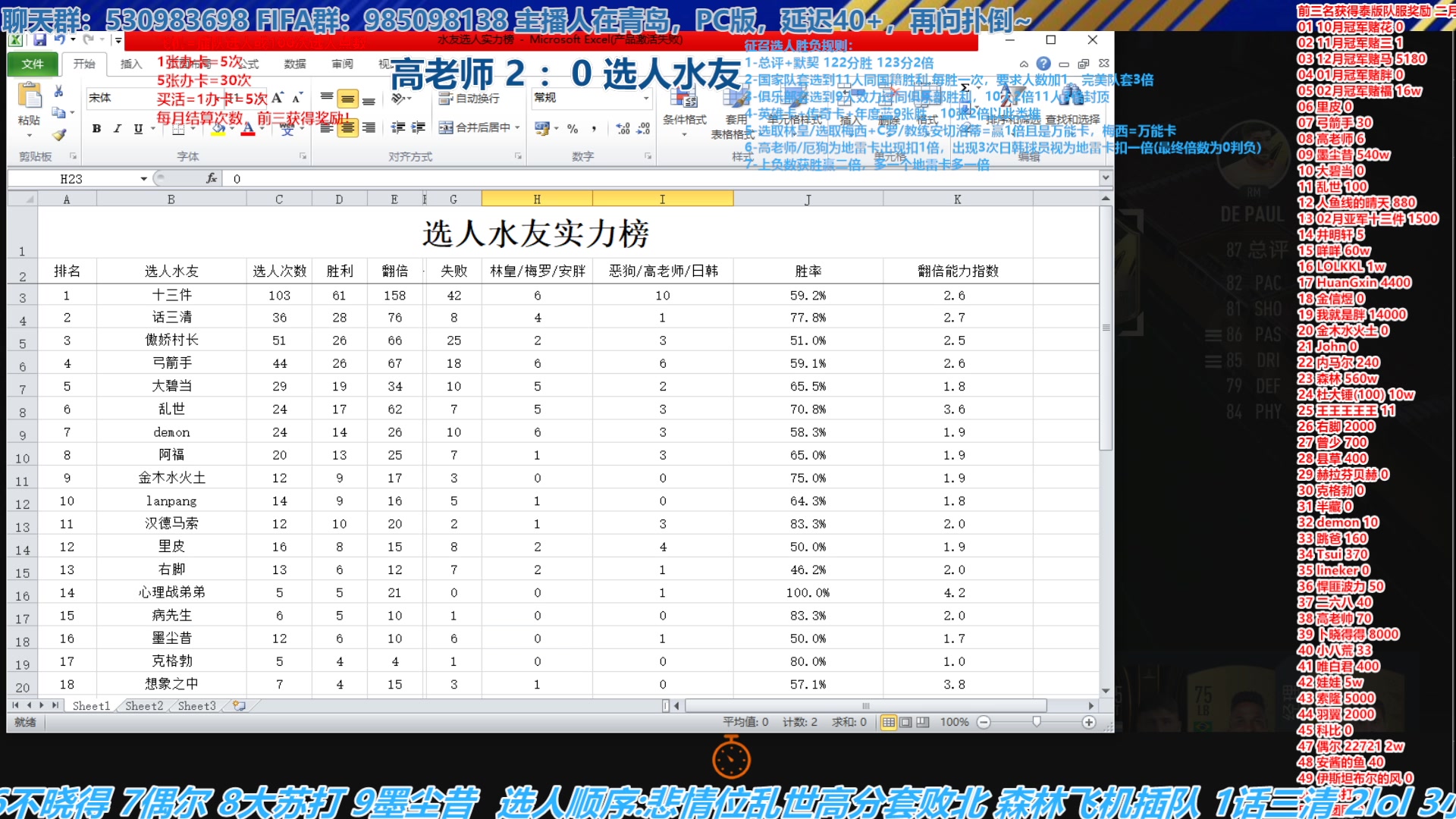Click the Cut scissors icon
The width and height of the screenshot is (1456, 819).
58,91
